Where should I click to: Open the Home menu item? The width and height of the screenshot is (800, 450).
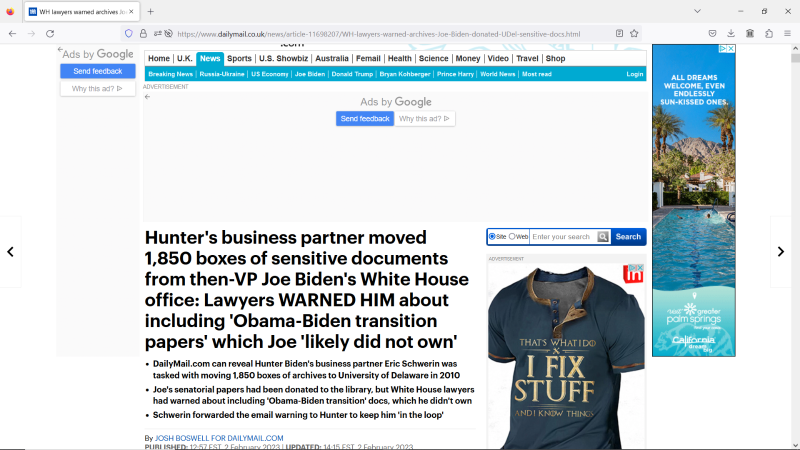click(159, 59)
